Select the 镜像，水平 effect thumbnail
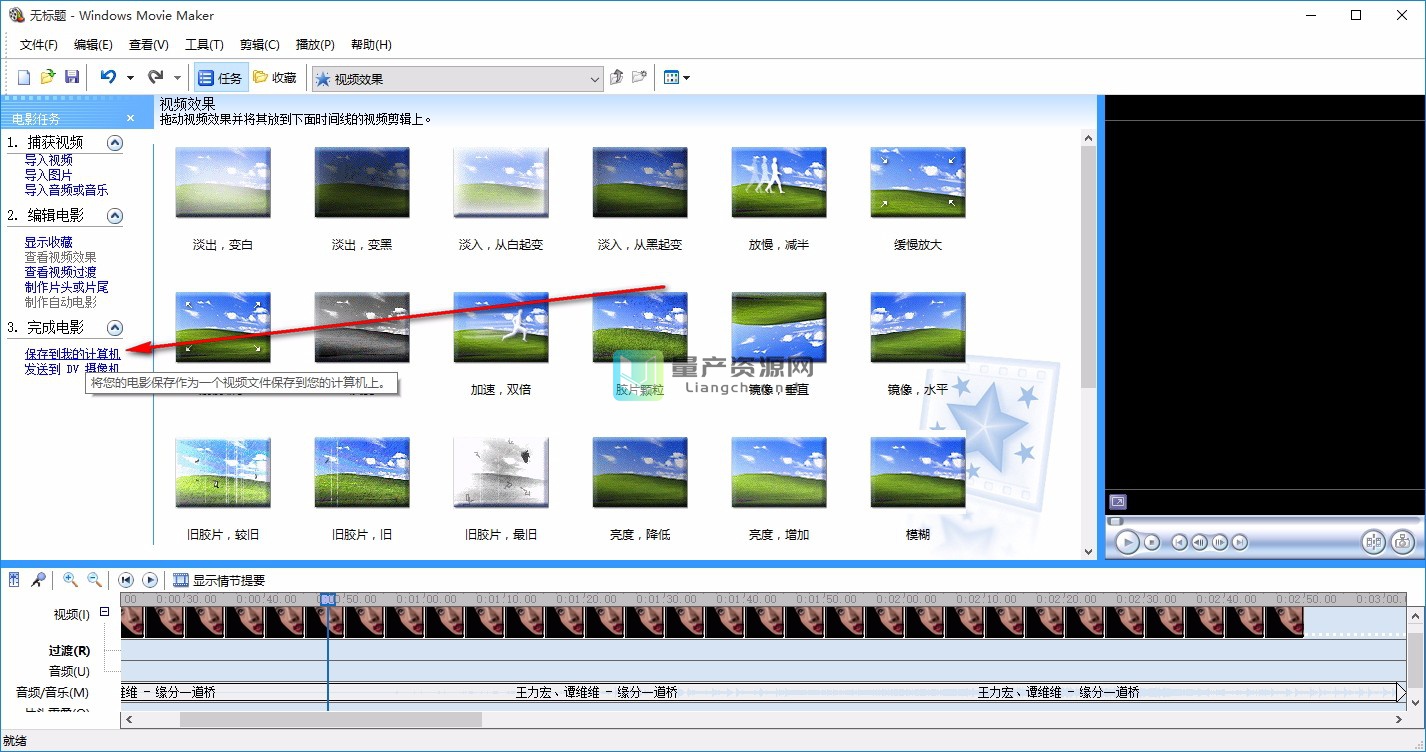 917,327
